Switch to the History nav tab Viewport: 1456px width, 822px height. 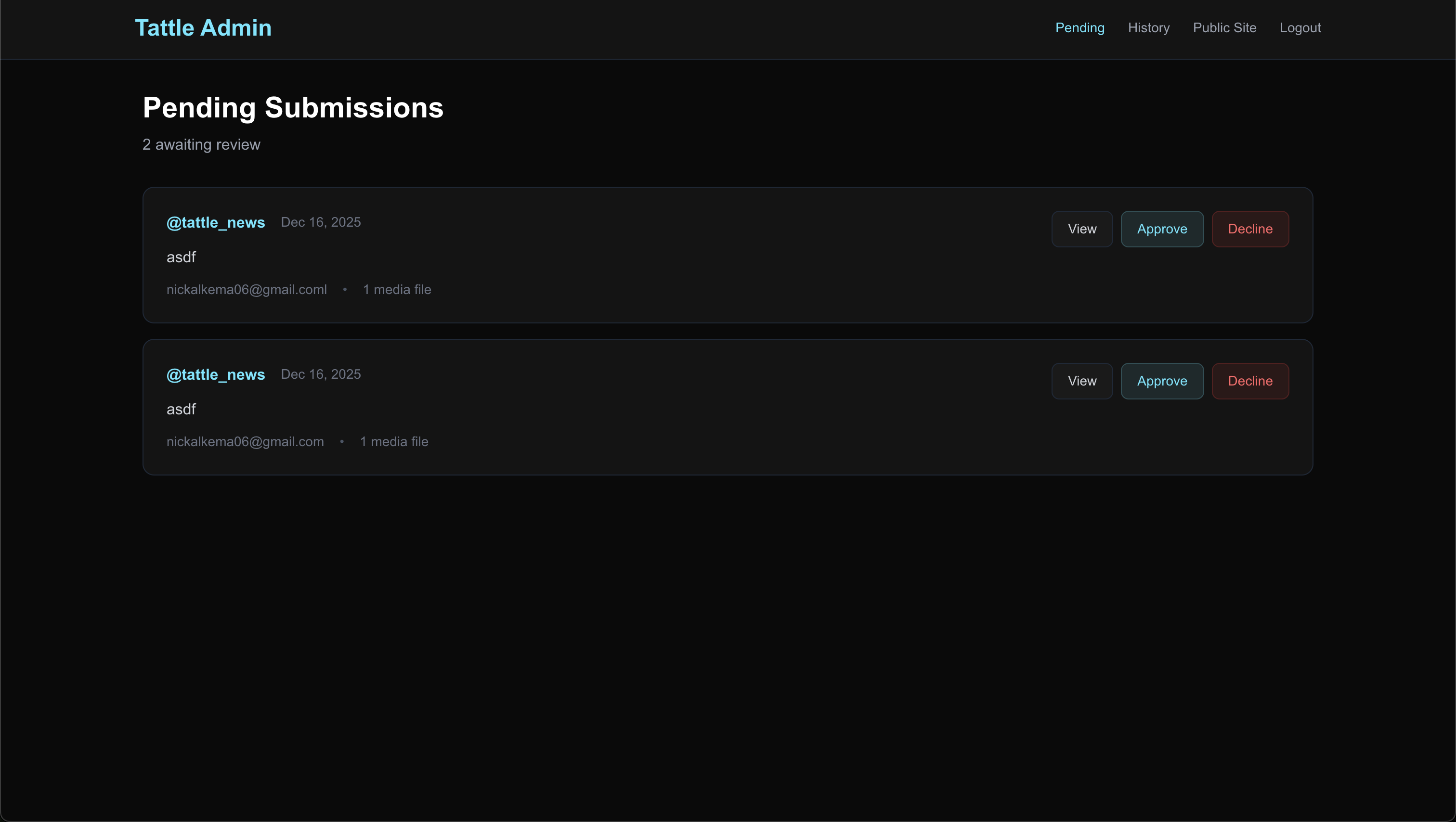pyautogui.click(x=1148, y=28)
